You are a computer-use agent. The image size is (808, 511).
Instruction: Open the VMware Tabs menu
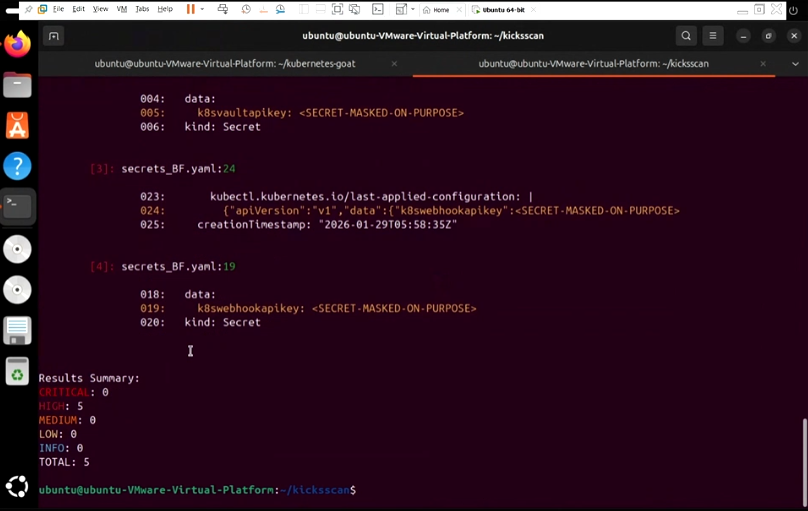(x=142, y=9)
